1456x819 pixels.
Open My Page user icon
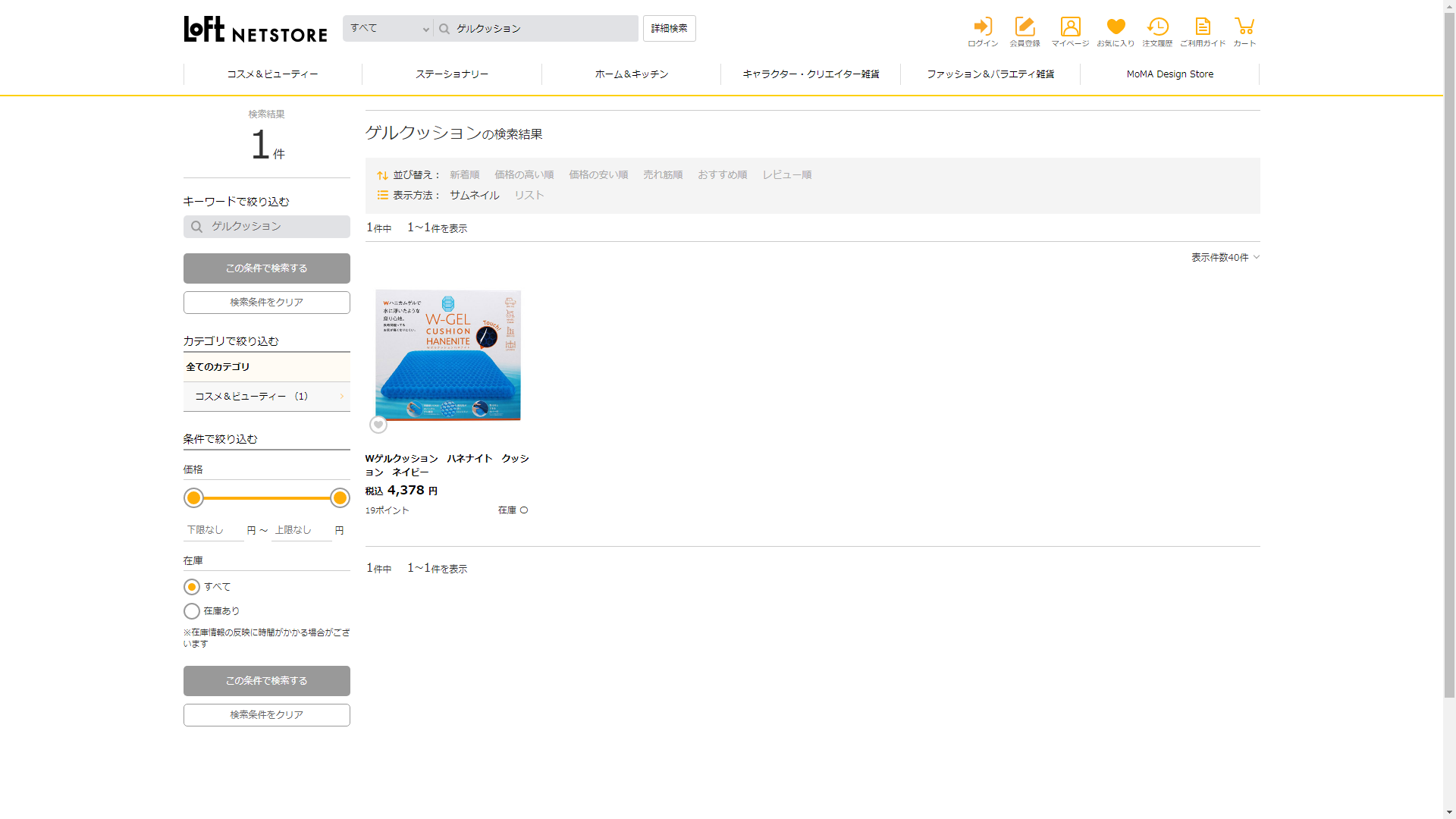1070,27
